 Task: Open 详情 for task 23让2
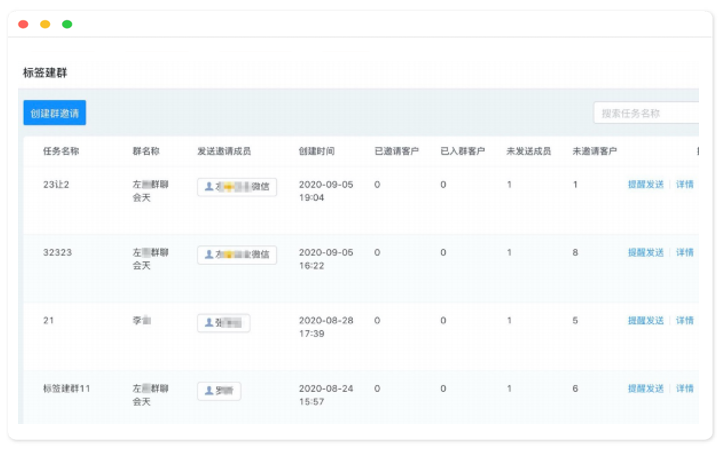pos(685,185)
